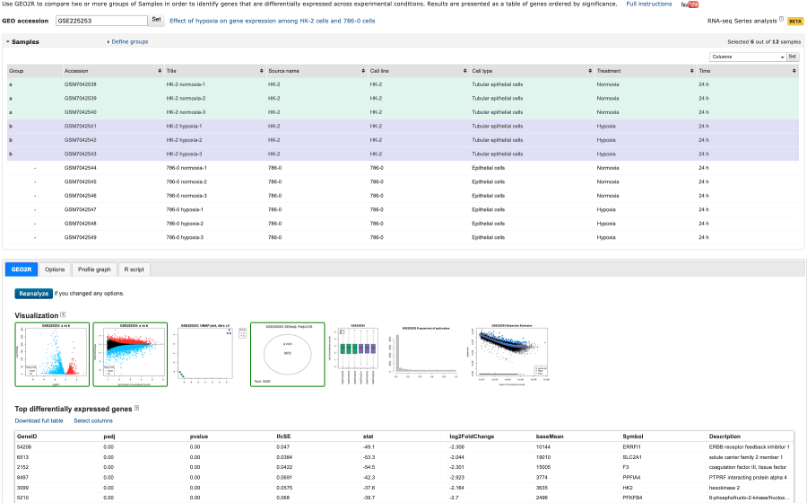Select sample row GSM7042546
This screenshot has width=808, height=504.
[x=403, y=196]
